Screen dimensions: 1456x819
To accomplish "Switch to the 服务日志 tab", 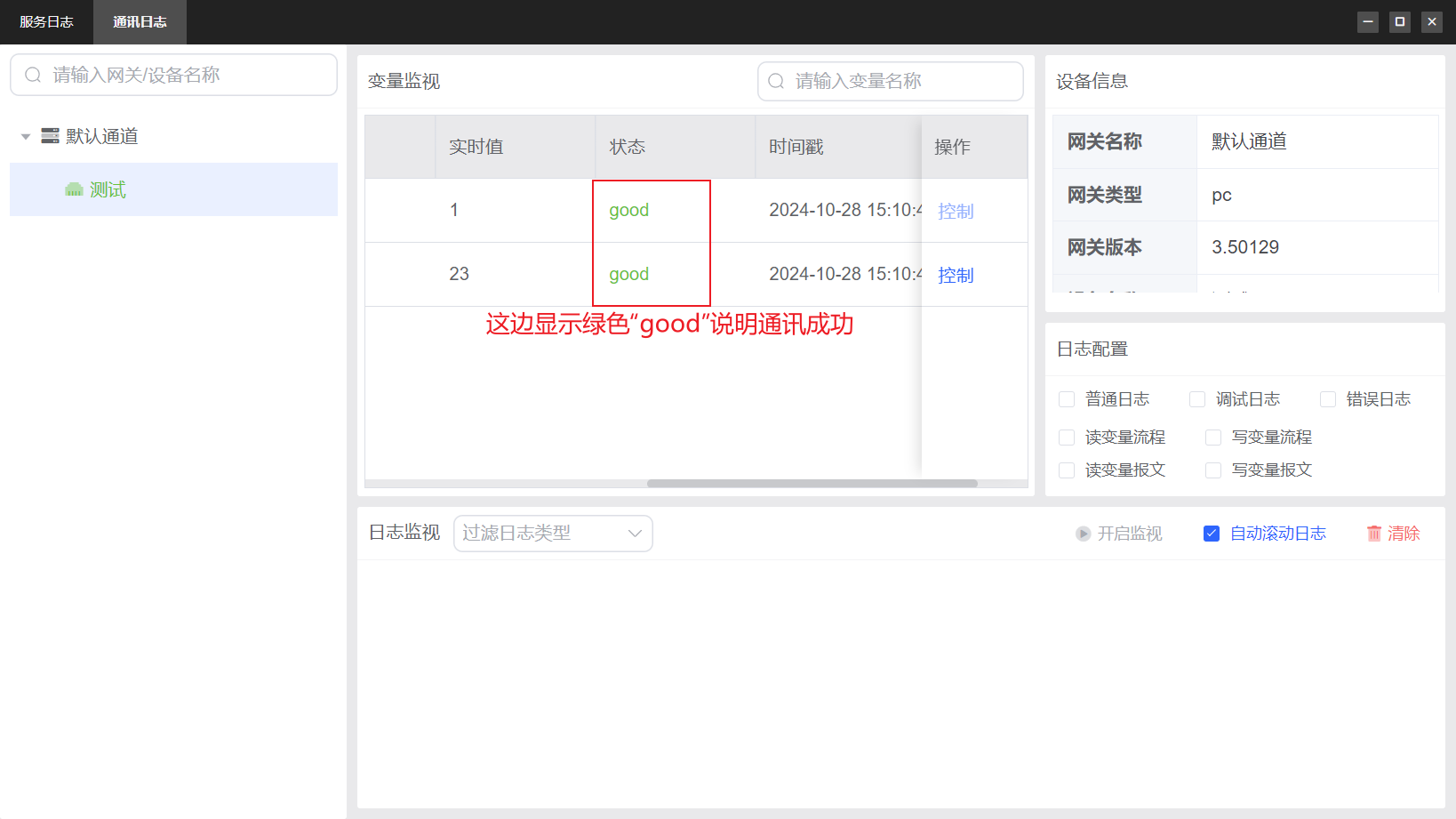I will (x=46, y=22).
